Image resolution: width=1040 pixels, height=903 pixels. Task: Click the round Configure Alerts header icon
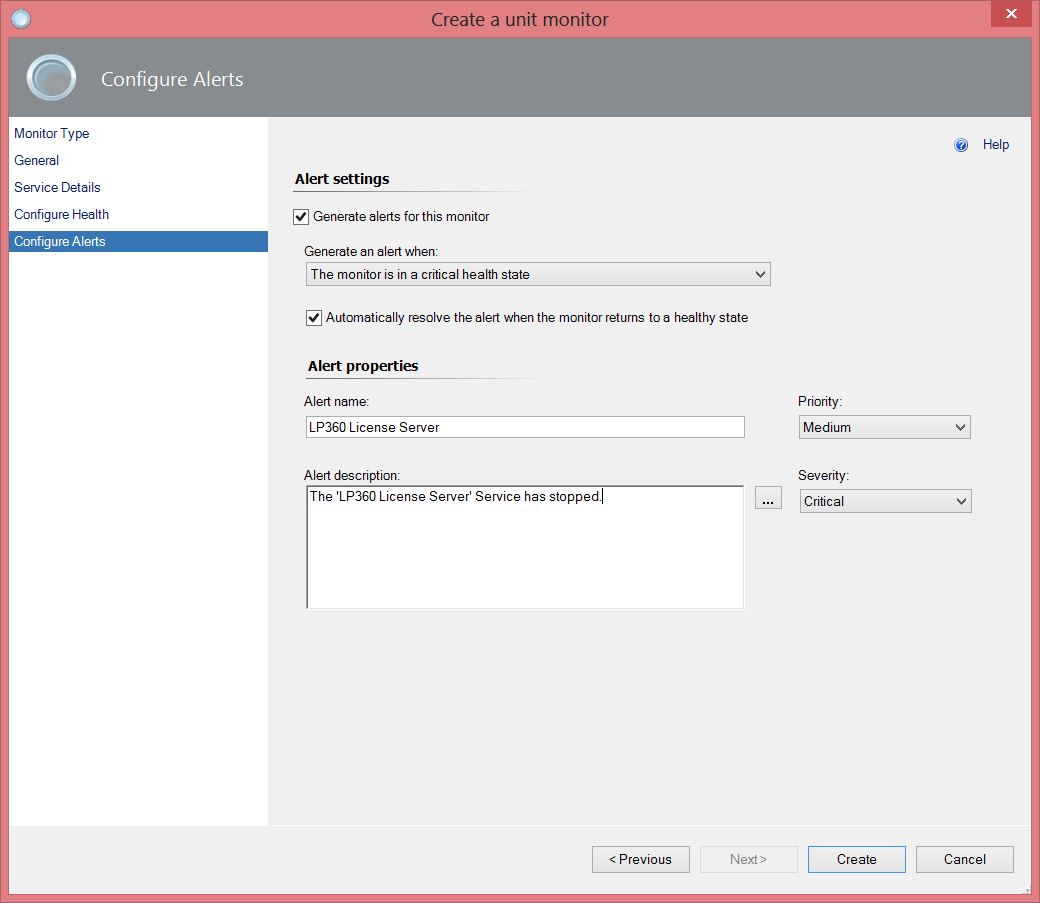(51, 78)
